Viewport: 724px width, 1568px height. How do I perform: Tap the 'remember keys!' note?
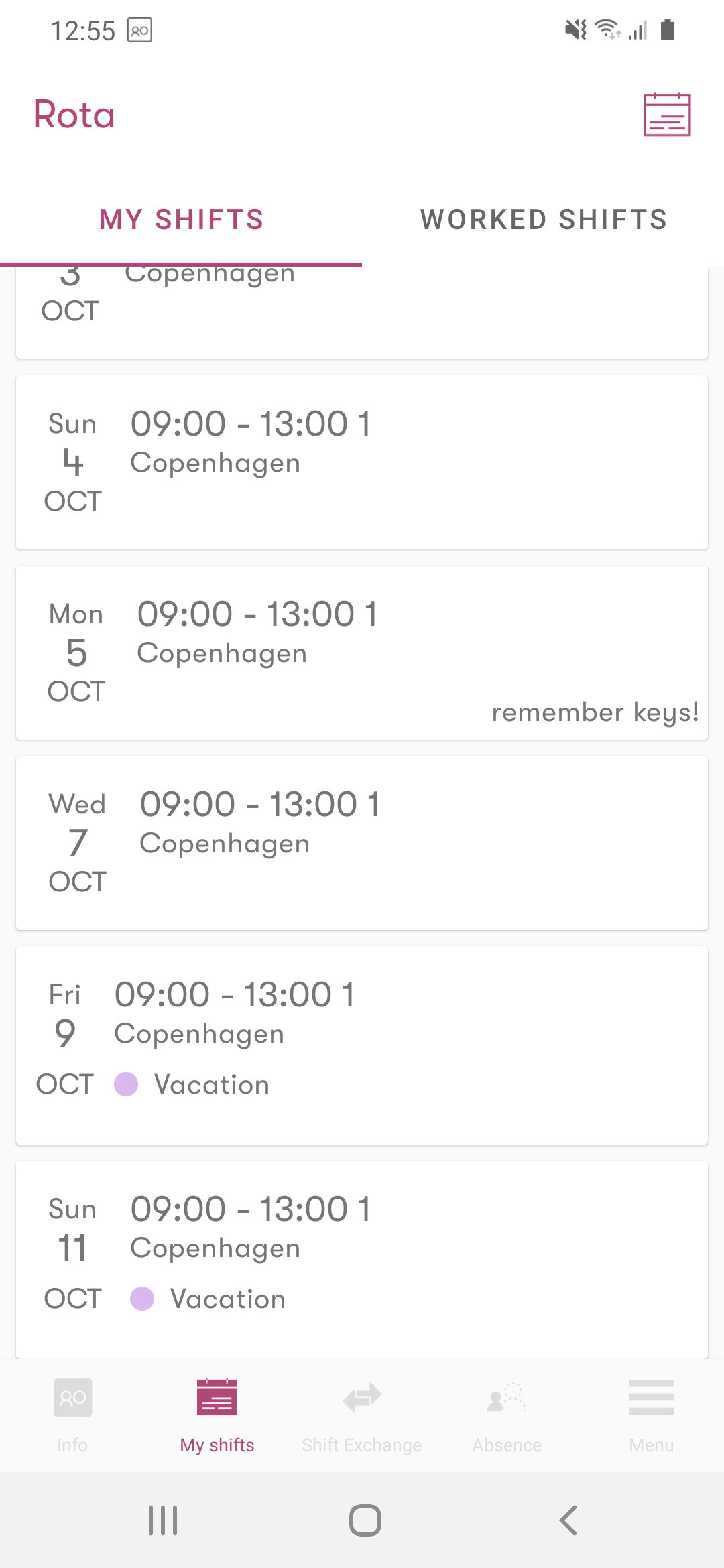(x=595, y=713)
